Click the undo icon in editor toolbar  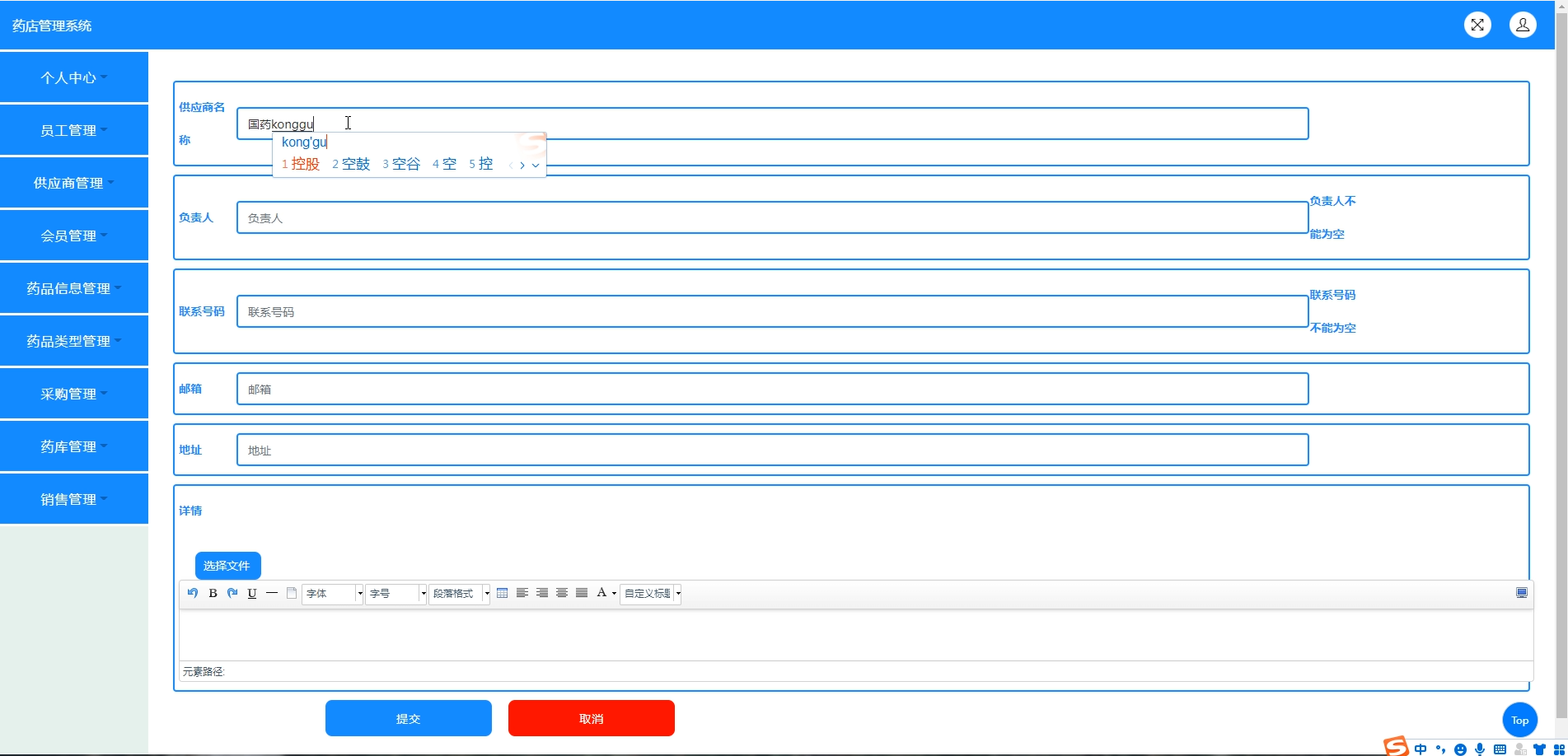point(193,593)
